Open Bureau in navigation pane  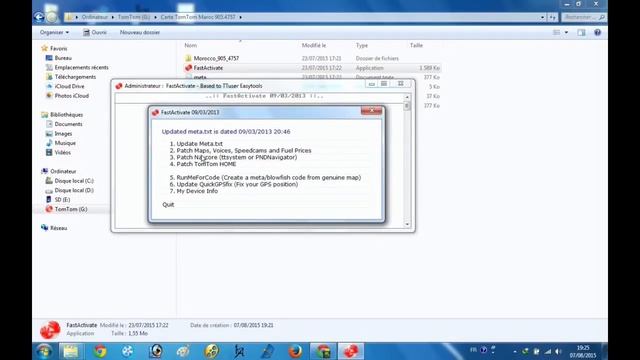pos(63,58)
